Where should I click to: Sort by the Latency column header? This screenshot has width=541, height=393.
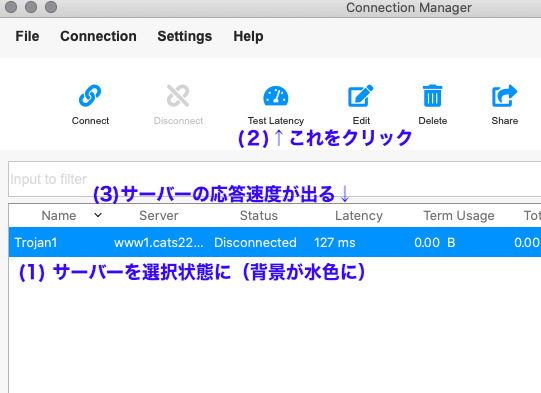click(x=359, y=216)
